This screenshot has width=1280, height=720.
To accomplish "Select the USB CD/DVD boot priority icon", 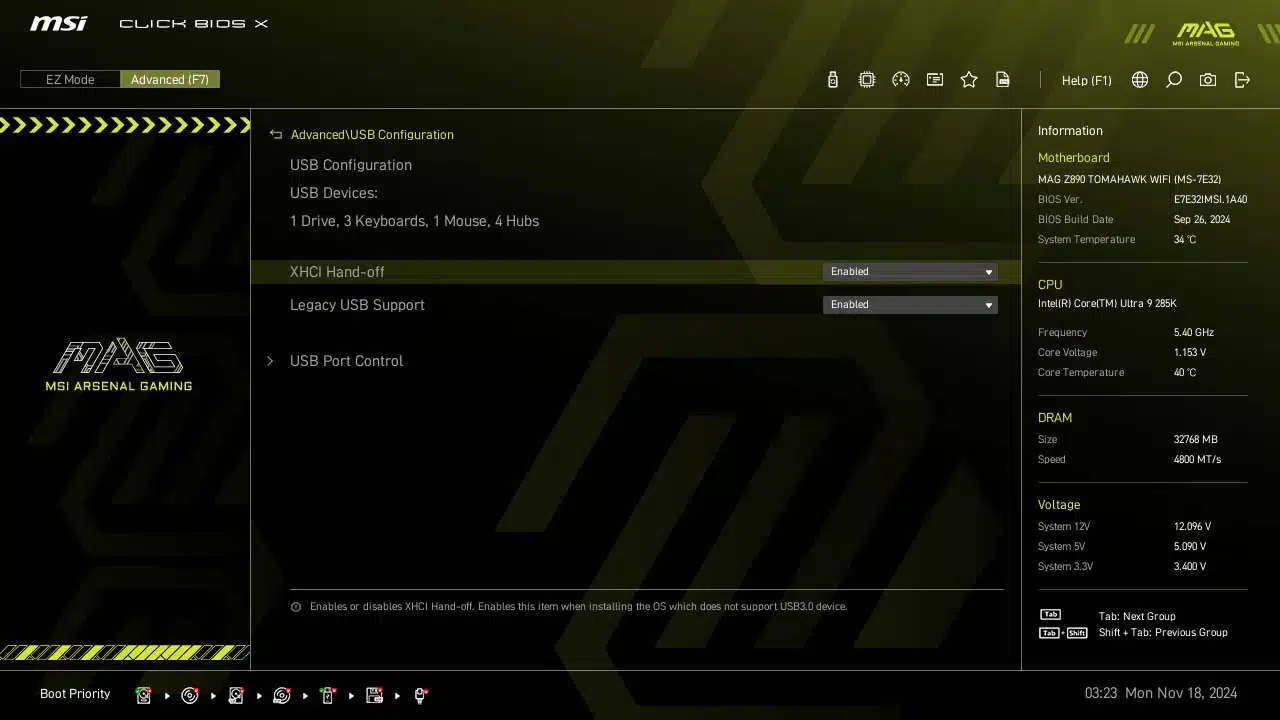I will click(282, 695).
